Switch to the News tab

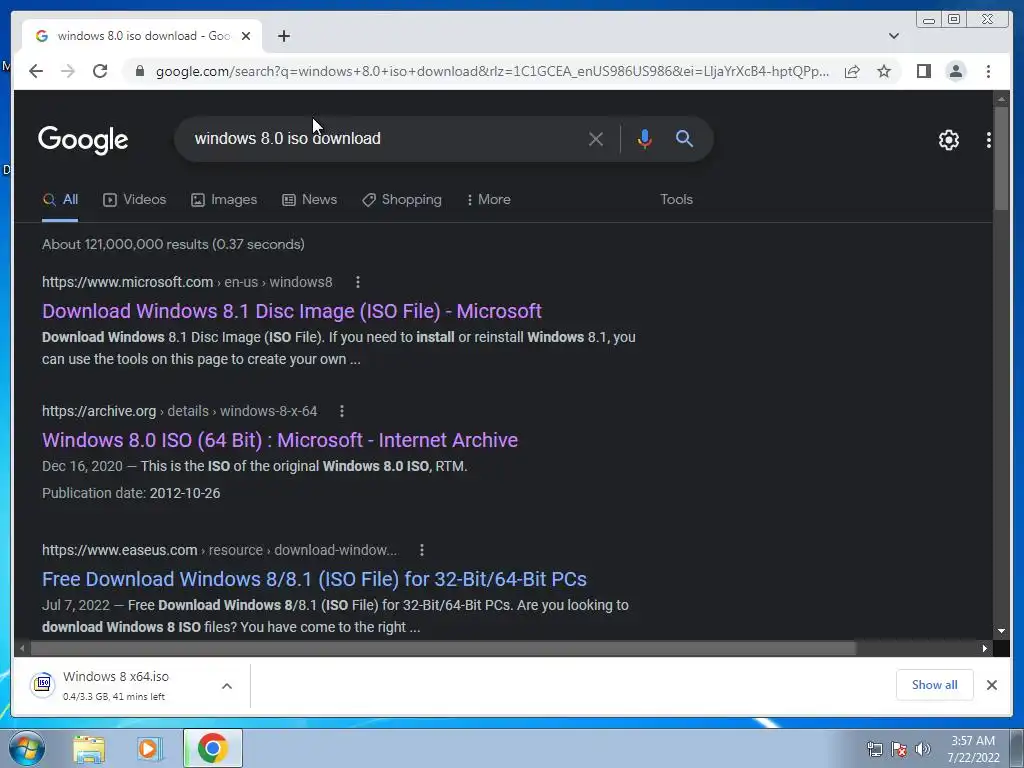point(310,200)
